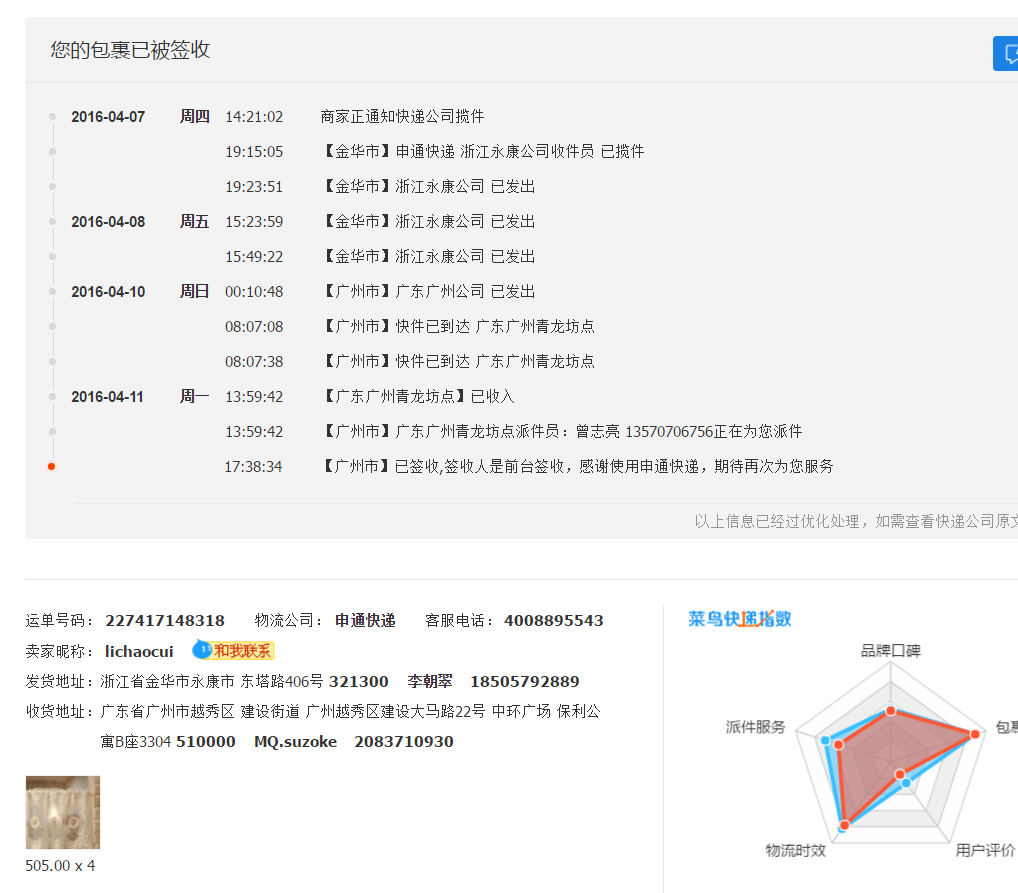Click the header 您的包裹已被签收
This screenshot has width=1018, height=893.
pyautogui.click(x=130, y=50)
